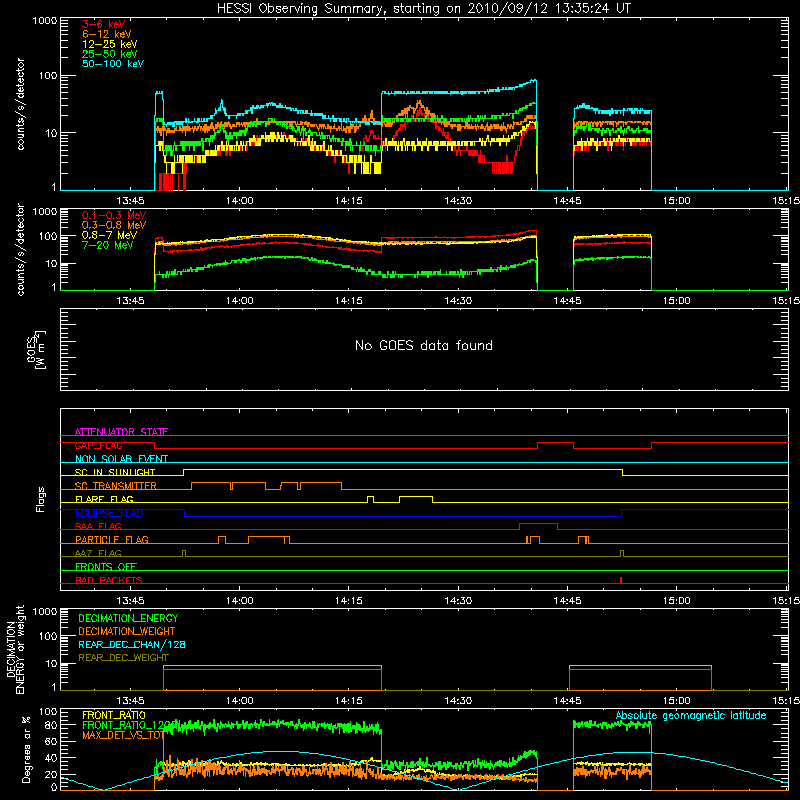Click the BAD_PACKETS spike near 14:52
Image resolution: width=800 pixels, height=800 pixels.
pyautogui.click(x=621, y=580)
